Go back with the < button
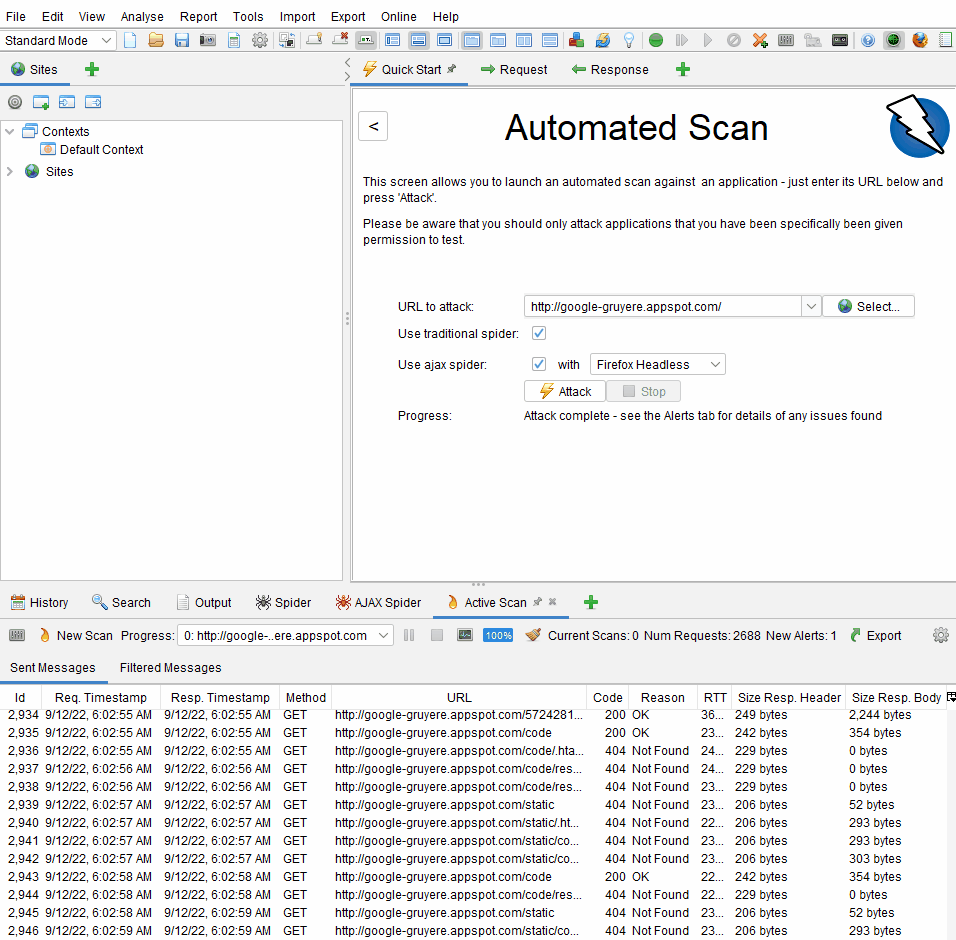 point(373,126)
